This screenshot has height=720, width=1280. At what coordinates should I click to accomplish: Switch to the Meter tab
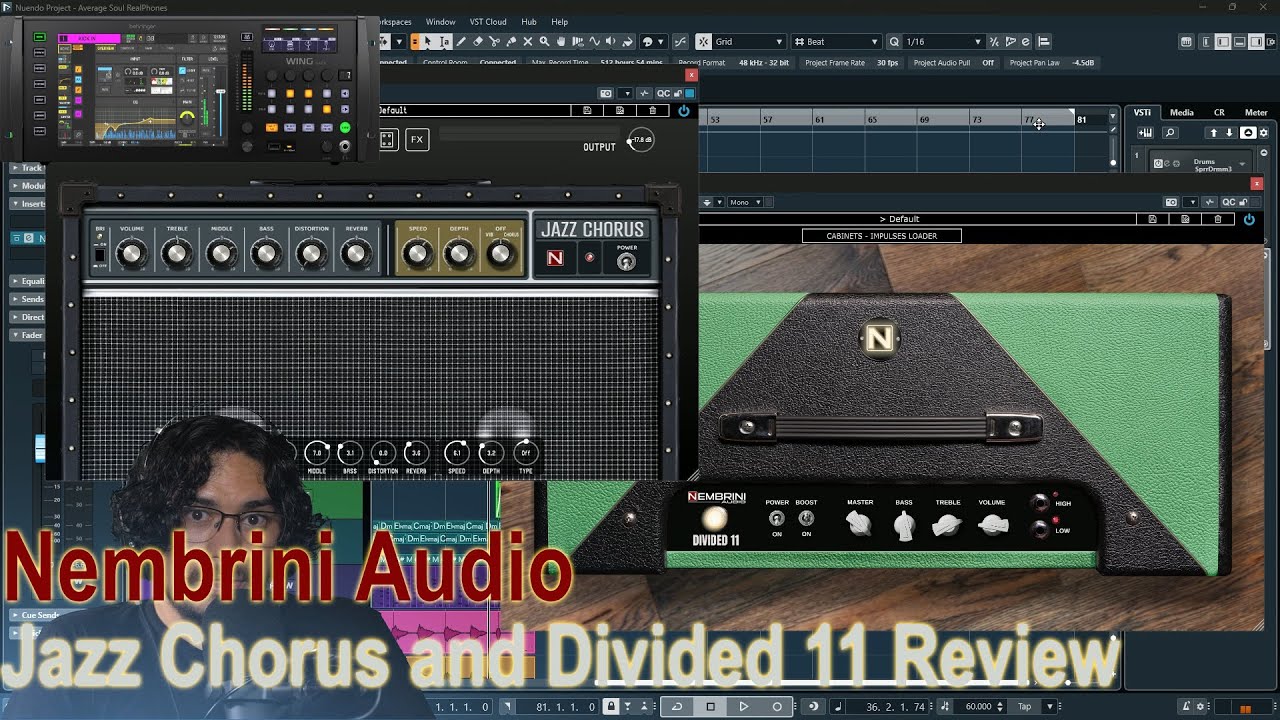point(1256,112)
